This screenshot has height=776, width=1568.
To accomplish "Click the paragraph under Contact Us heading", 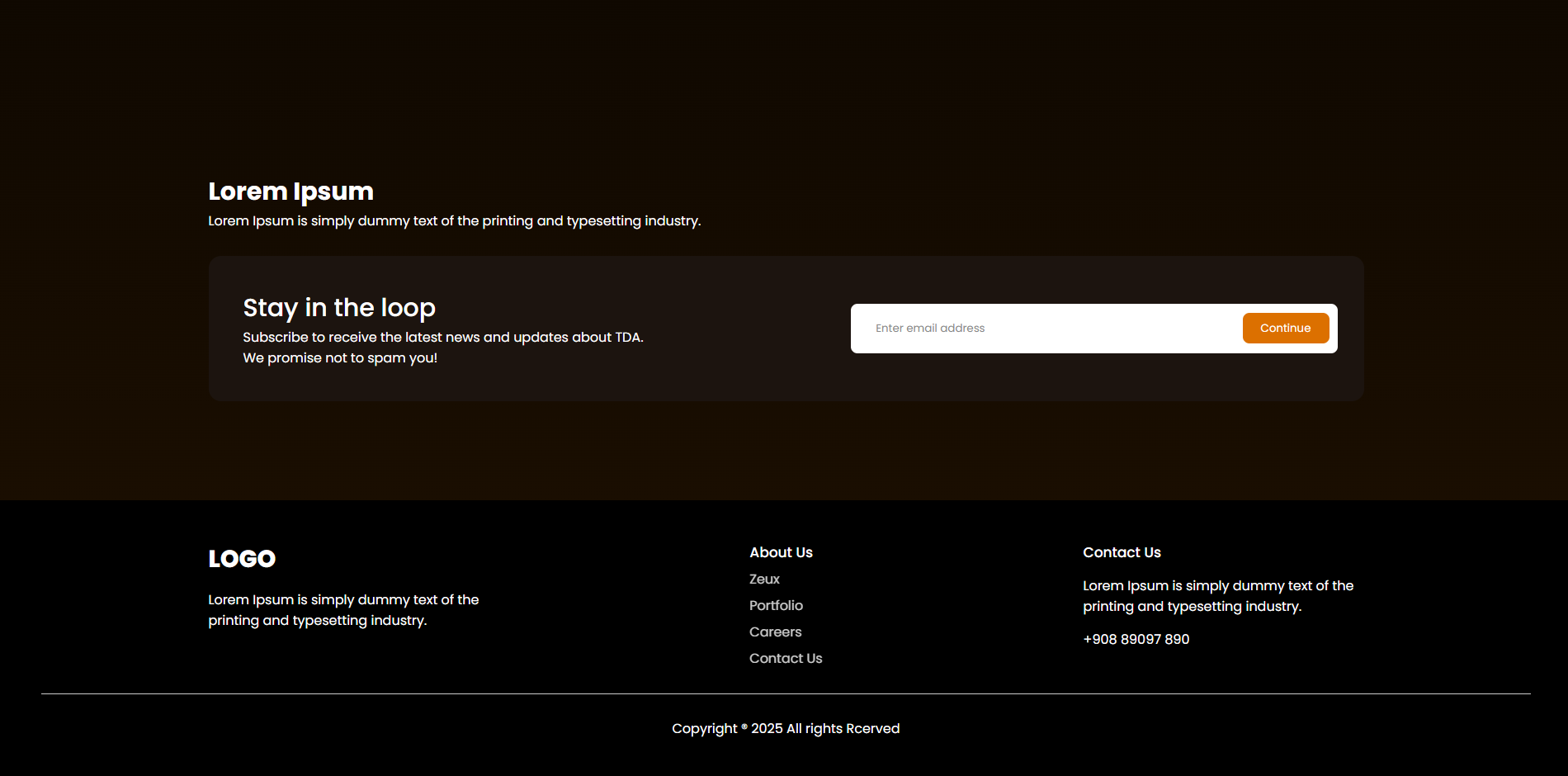I will (x=1218, y=596).
